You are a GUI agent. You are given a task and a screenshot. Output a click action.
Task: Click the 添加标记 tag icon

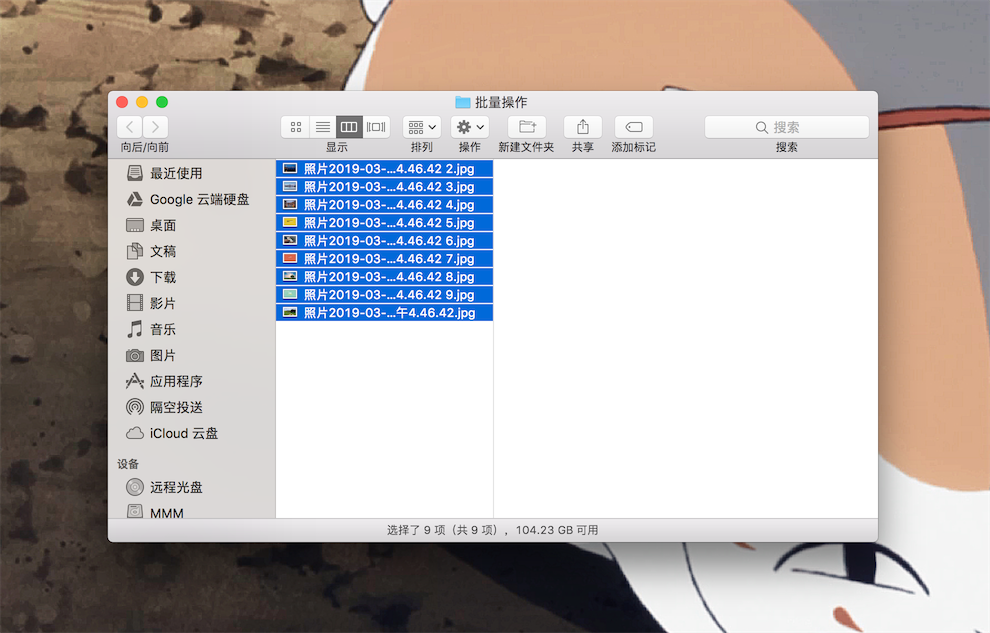coord(634,127)
